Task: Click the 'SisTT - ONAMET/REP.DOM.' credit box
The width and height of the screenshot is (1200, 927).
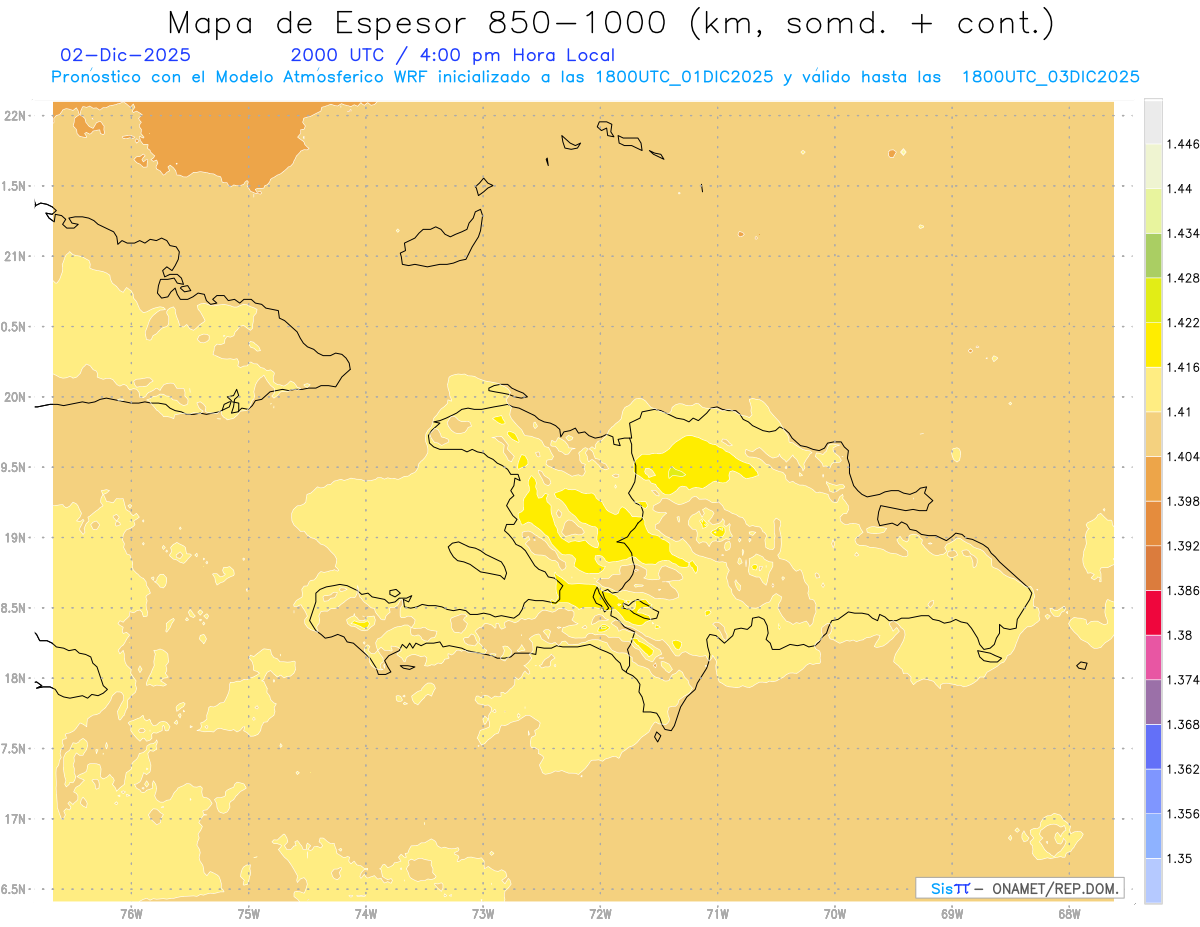Action: point(1019,888)
